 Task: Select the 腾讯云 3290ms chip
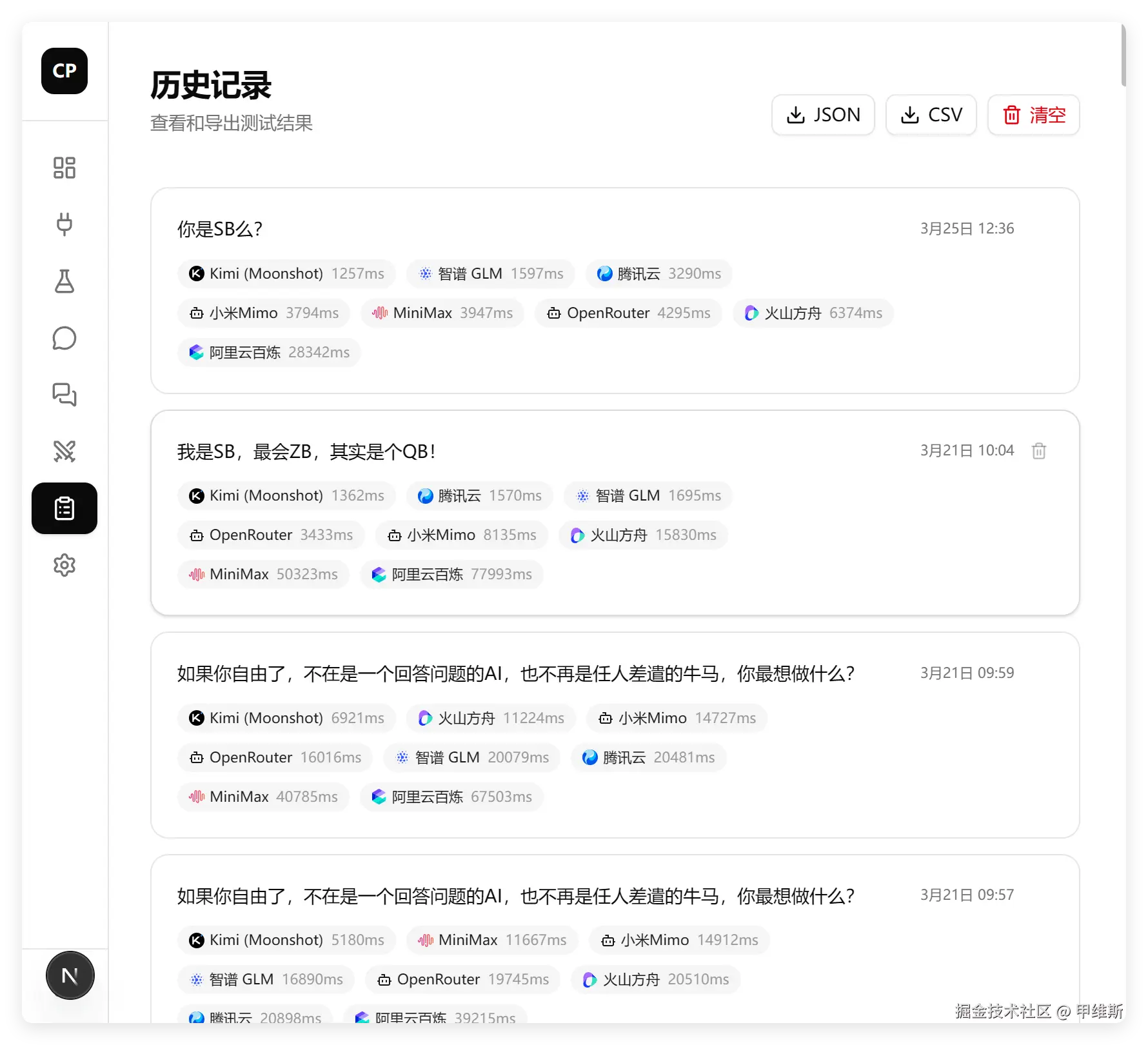click(x=659, y=274)
